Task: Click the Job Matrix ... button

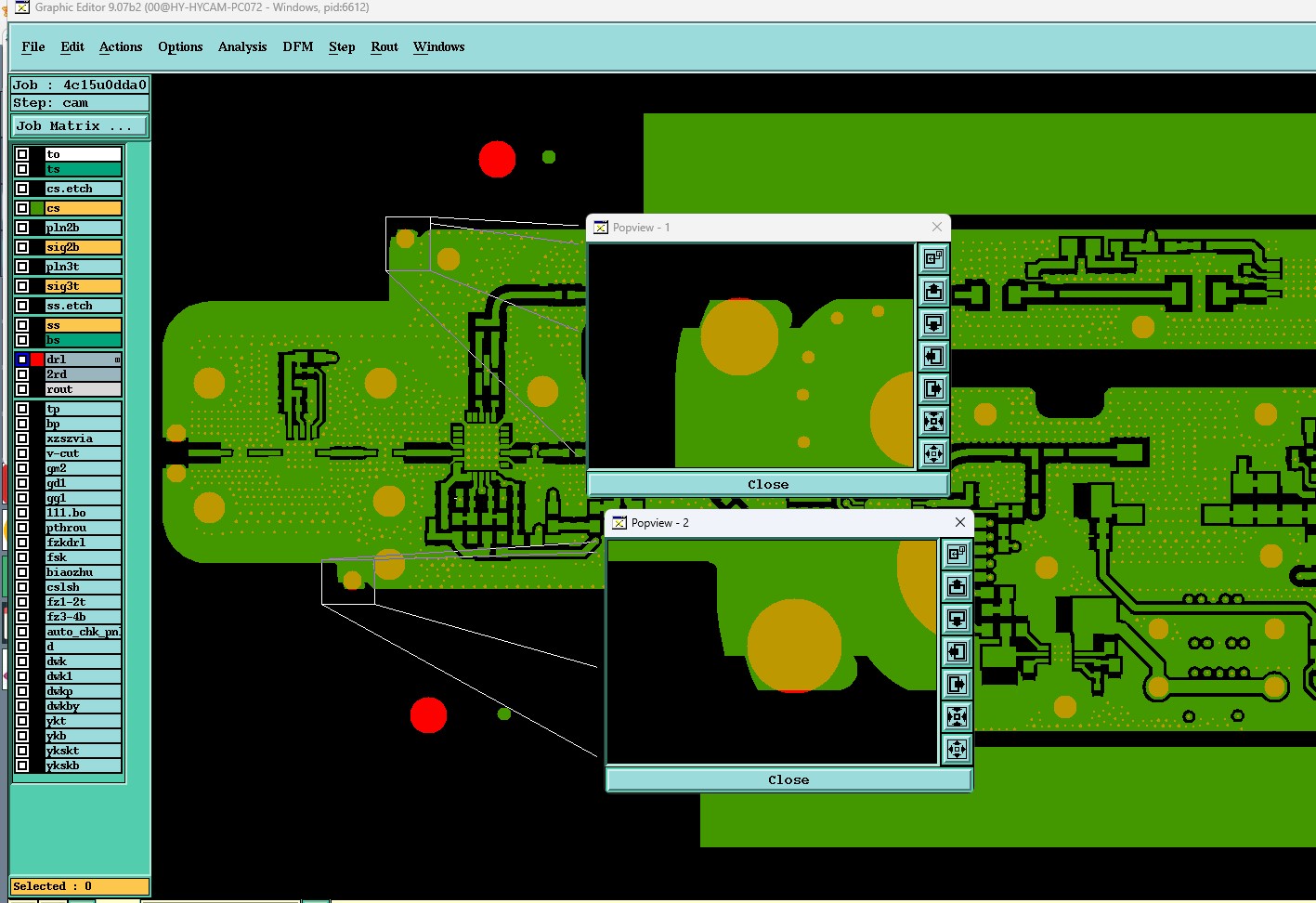Action: coord(80,125)
